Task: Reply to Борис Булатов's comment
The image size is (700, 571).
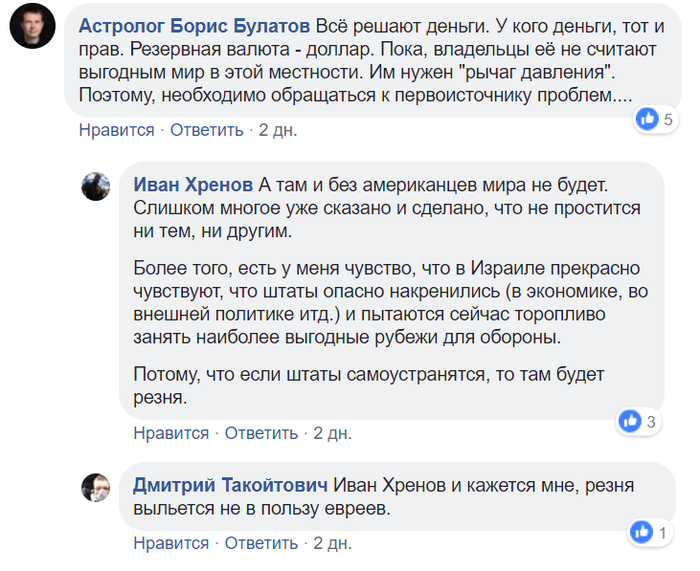Action: click(x=206, y=130)
